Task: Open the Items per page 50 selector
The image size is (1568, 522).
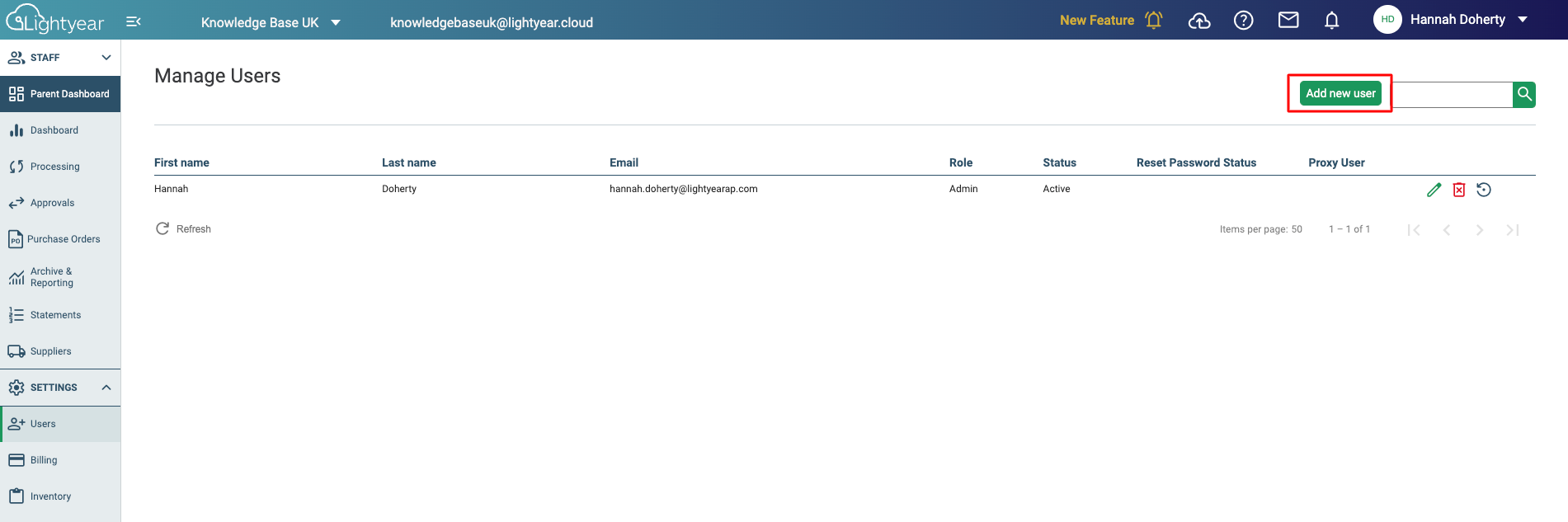Action: [1261, 229]
